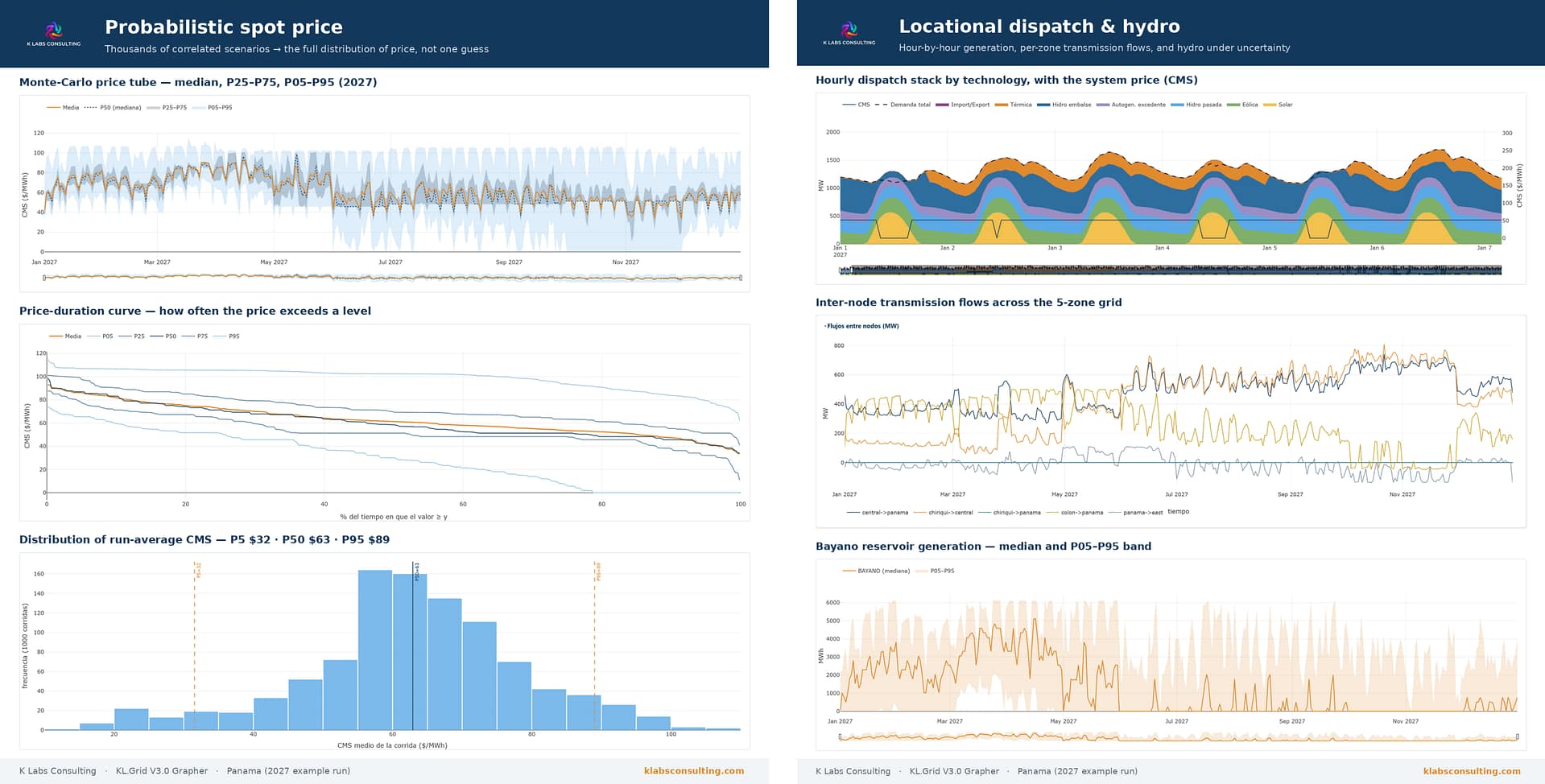Toggle the P25 curve in the price-duration legend

(131, 336)
